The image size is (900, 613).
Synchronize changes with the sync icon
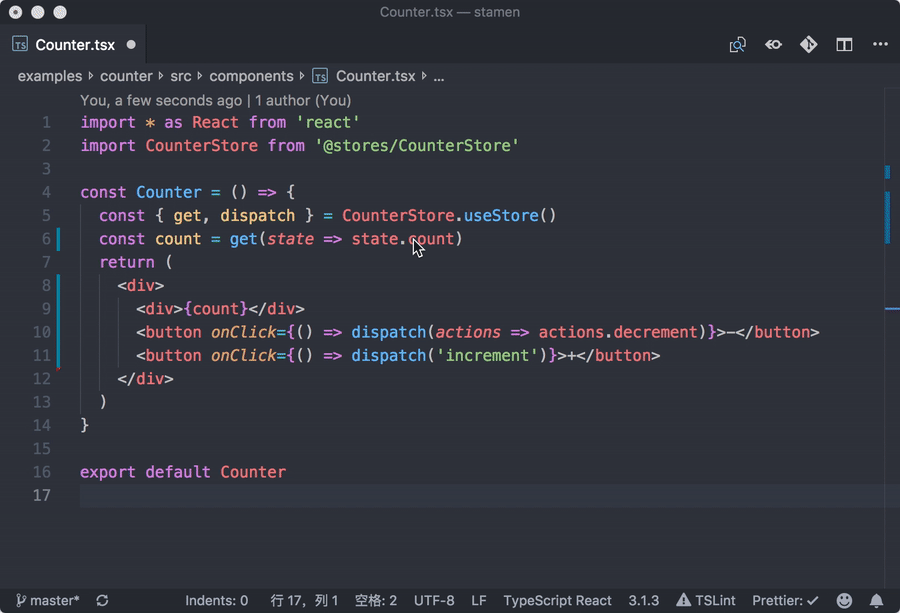[x=102, y=600]
